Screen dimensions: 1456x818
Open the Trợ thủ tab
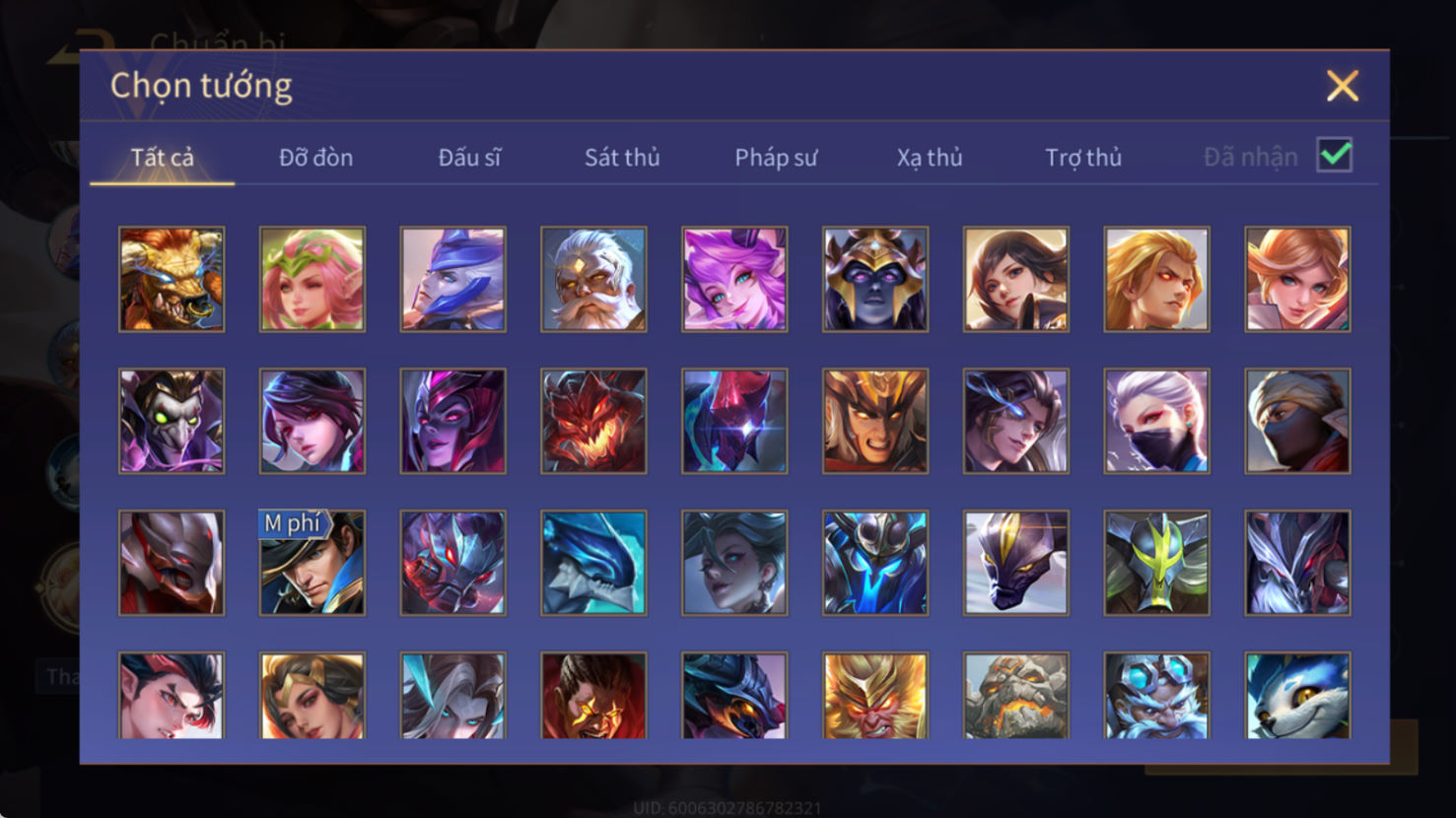click(1083, 158)
